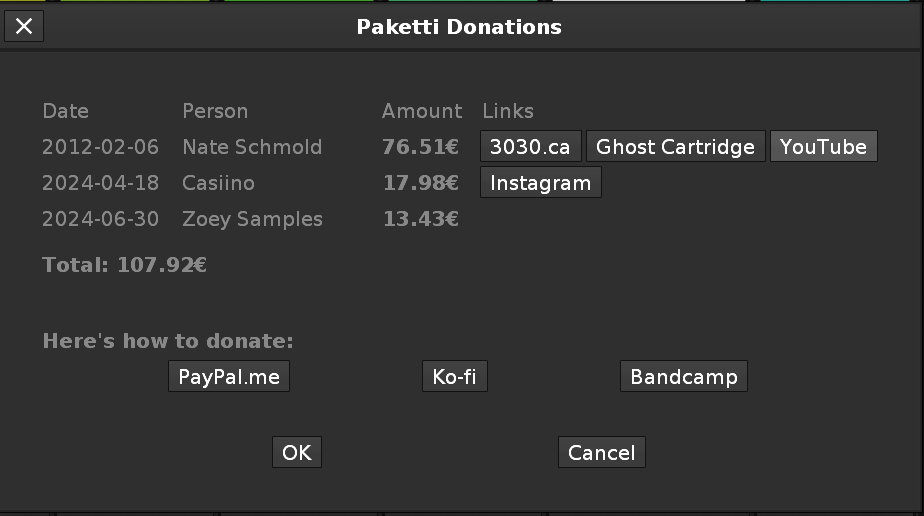Close the Paketti Donations dialog with X

click(24, 26)
